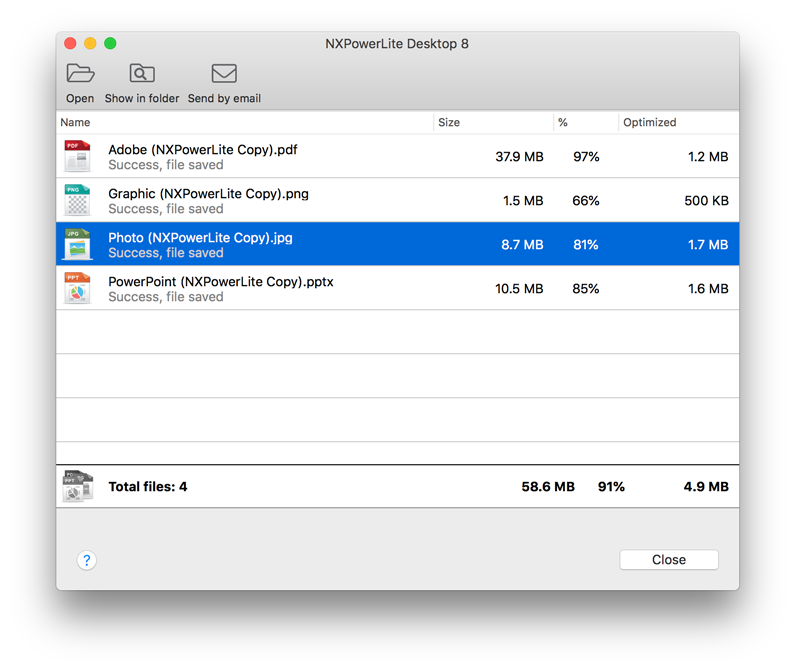Click the 81% reduction value
Viewport: 795px width, 670px height.
click(586, 245)
